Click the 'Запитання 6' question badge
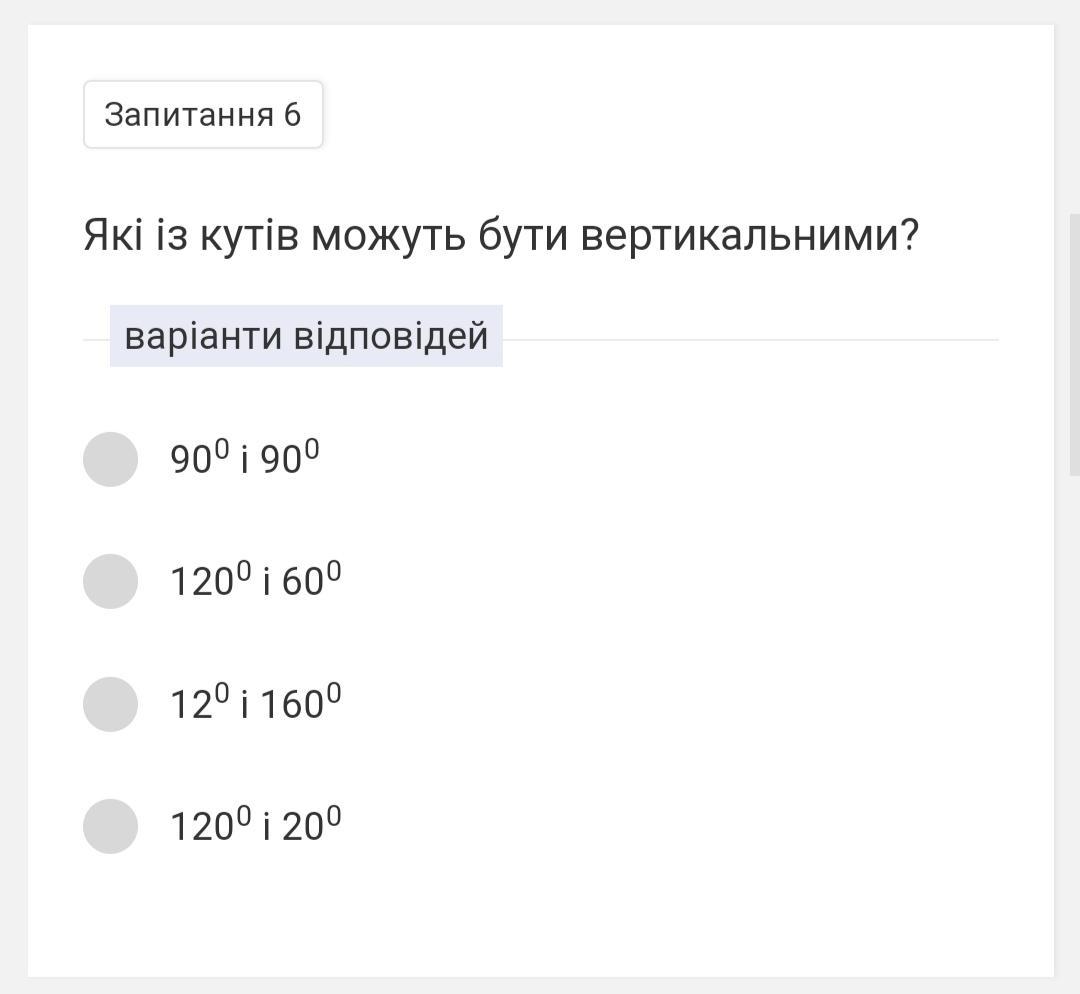 coord(203,115)
